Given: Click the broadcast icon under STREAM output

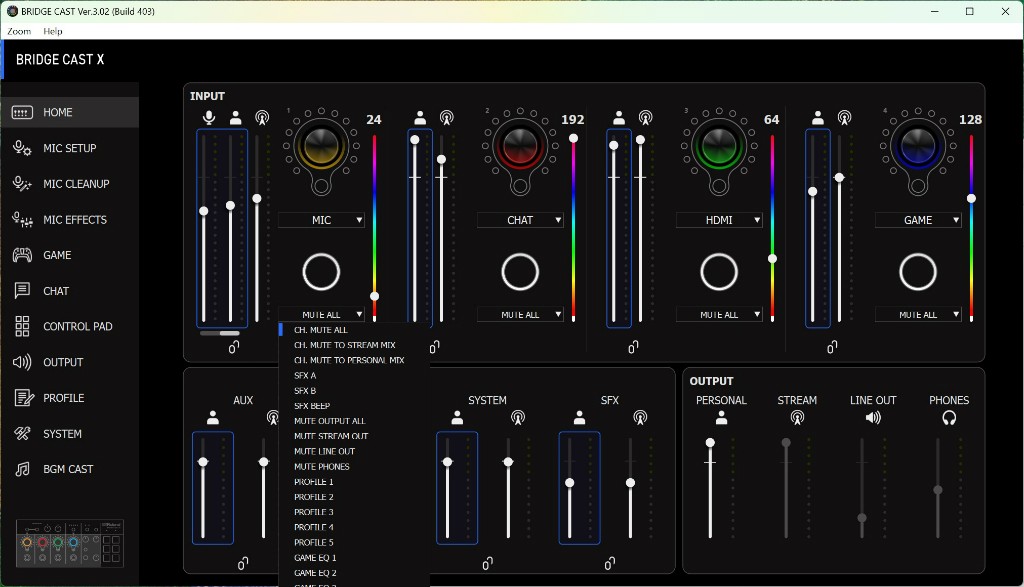Looking at the screenshot, I should tap(797, 418).
